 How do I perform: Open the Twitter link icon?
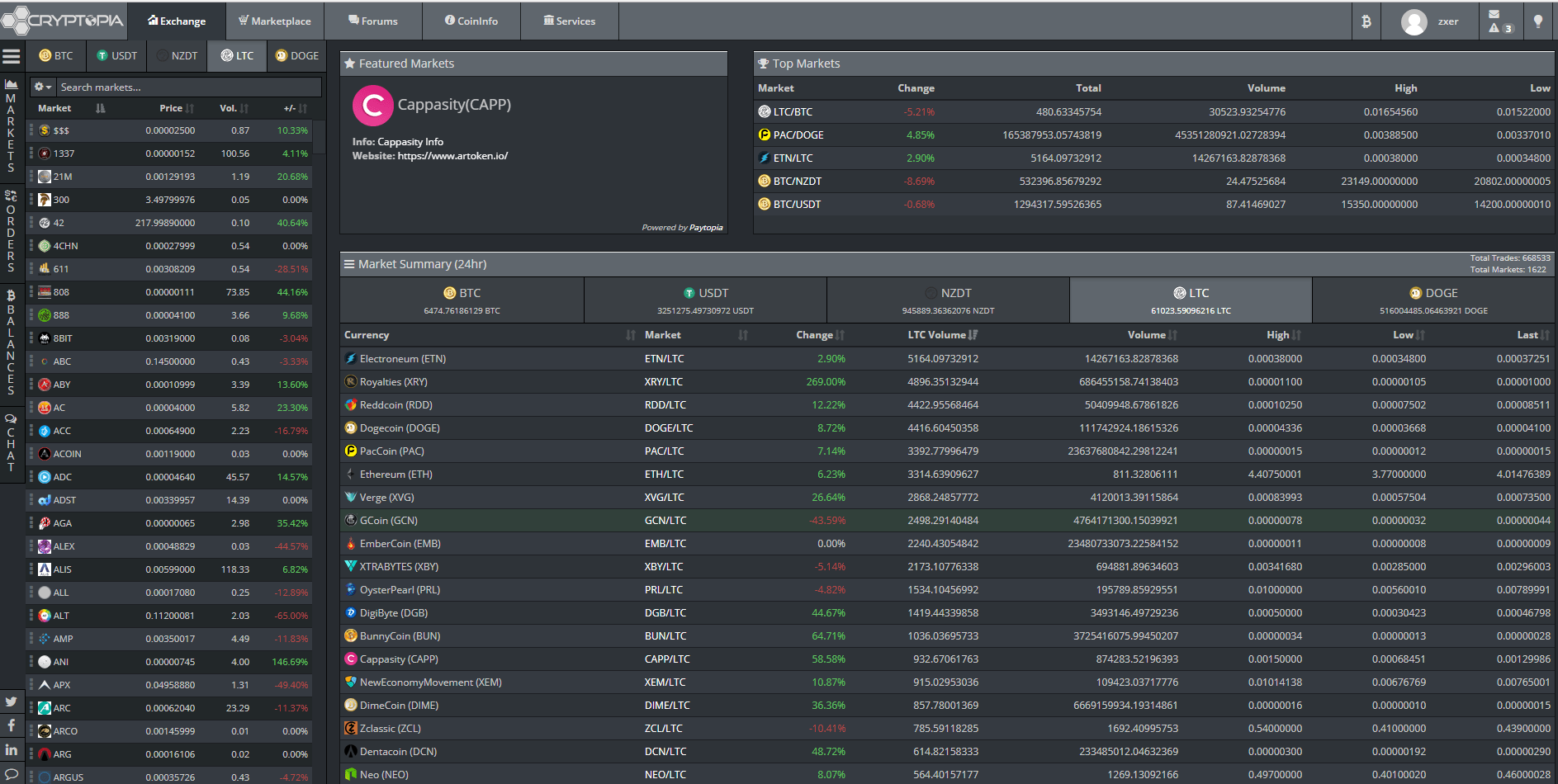coord(12,701)
